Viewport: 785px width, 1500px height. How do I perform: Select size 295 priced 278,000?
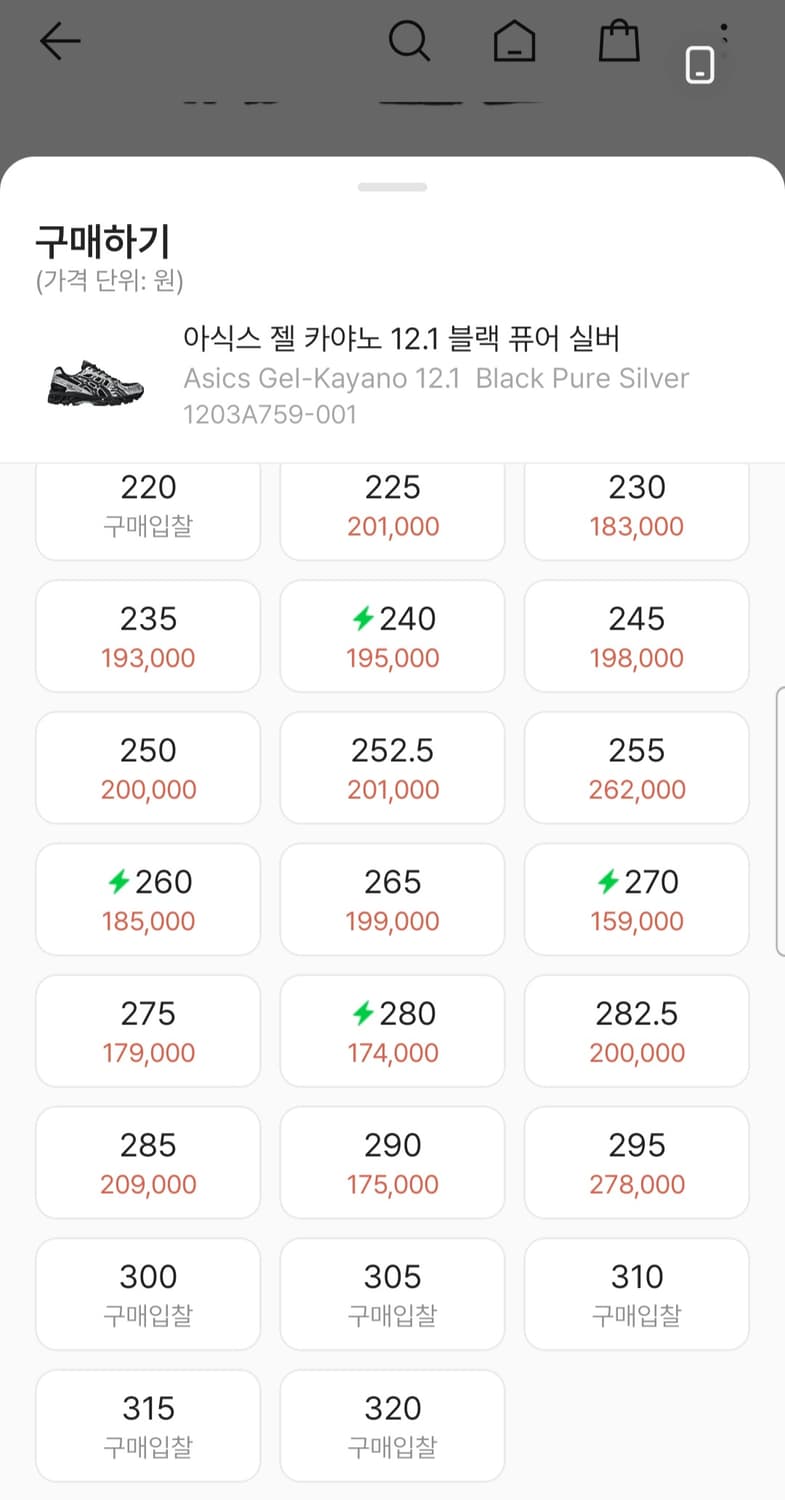click(636, 1163)
